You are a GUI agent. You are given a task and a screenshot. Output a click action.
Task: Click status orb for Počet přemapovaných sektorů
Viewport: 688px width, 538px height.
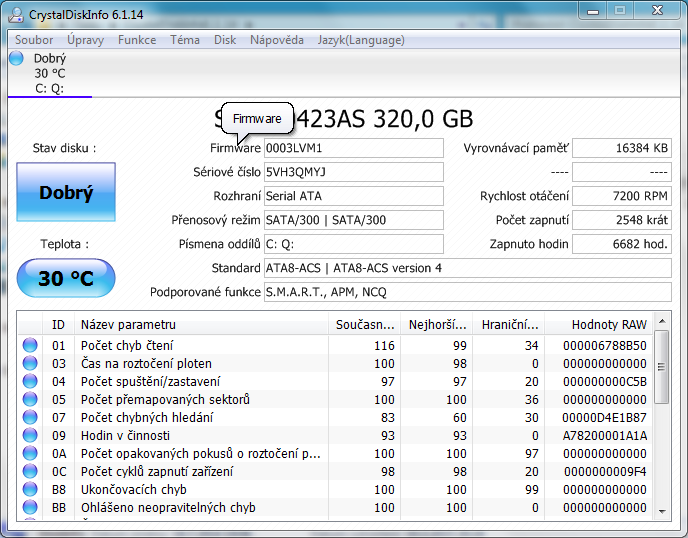30,400
